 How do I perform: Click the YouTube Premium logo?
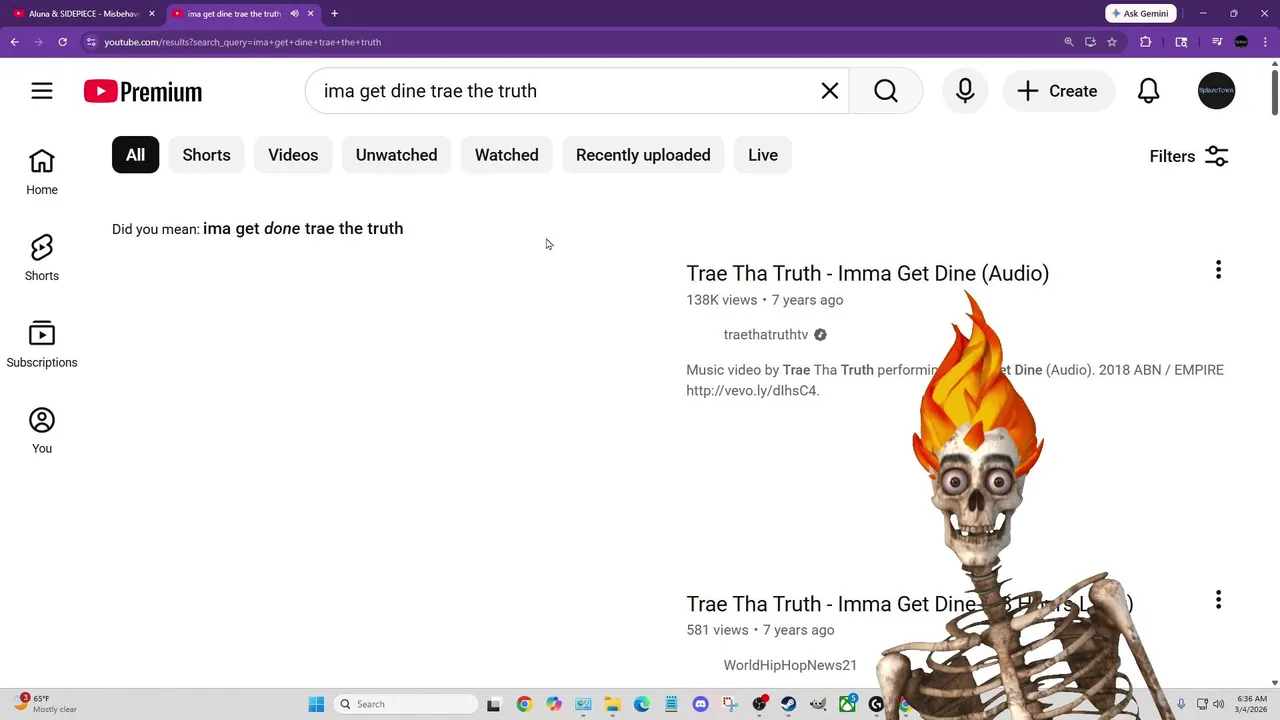pyautogui.click(x=143, y=91)
